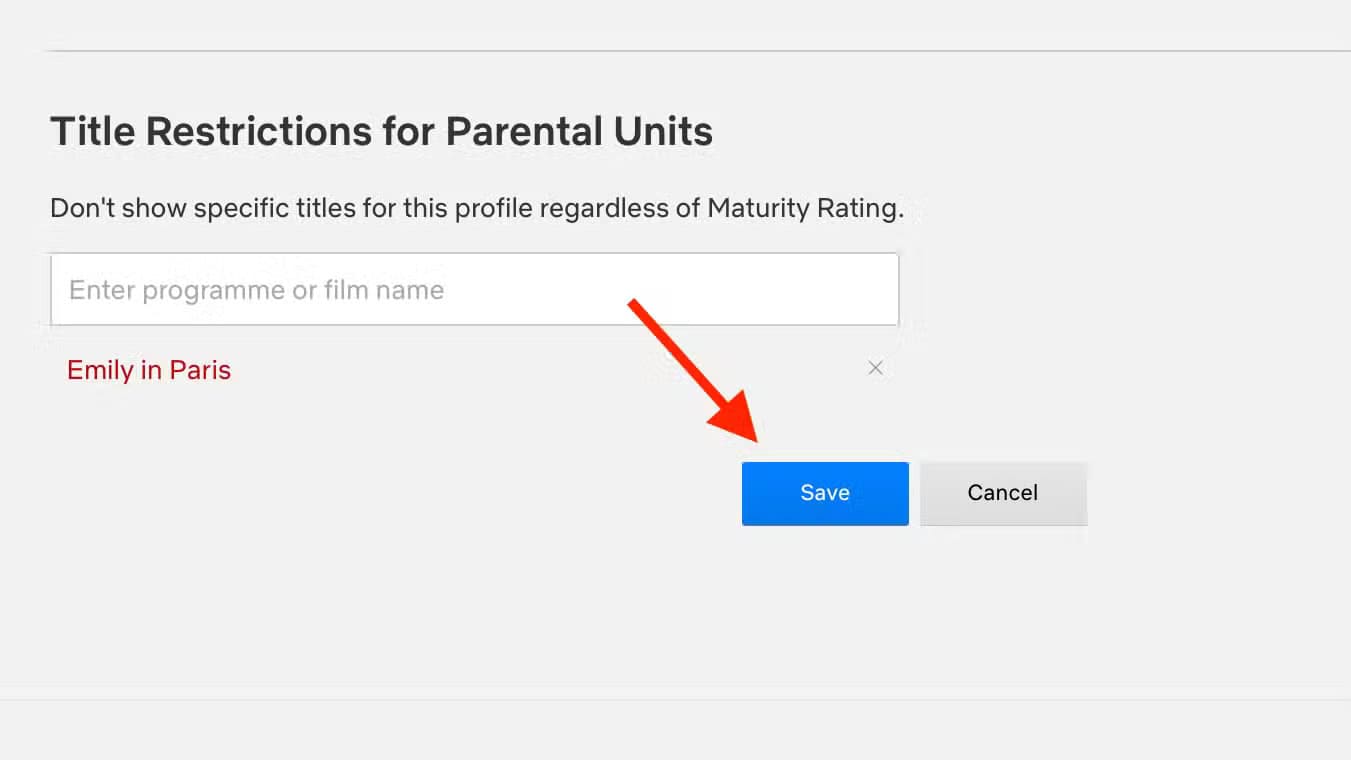
Task: Click the Cancel button
Action: [1003, 493]
